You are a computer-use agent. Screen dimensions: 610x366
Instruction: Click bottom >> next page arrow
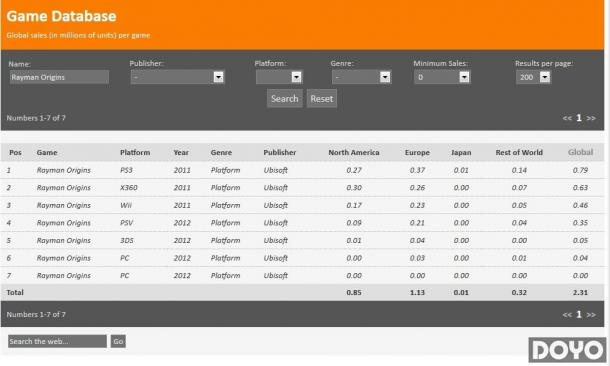(591, 314)
